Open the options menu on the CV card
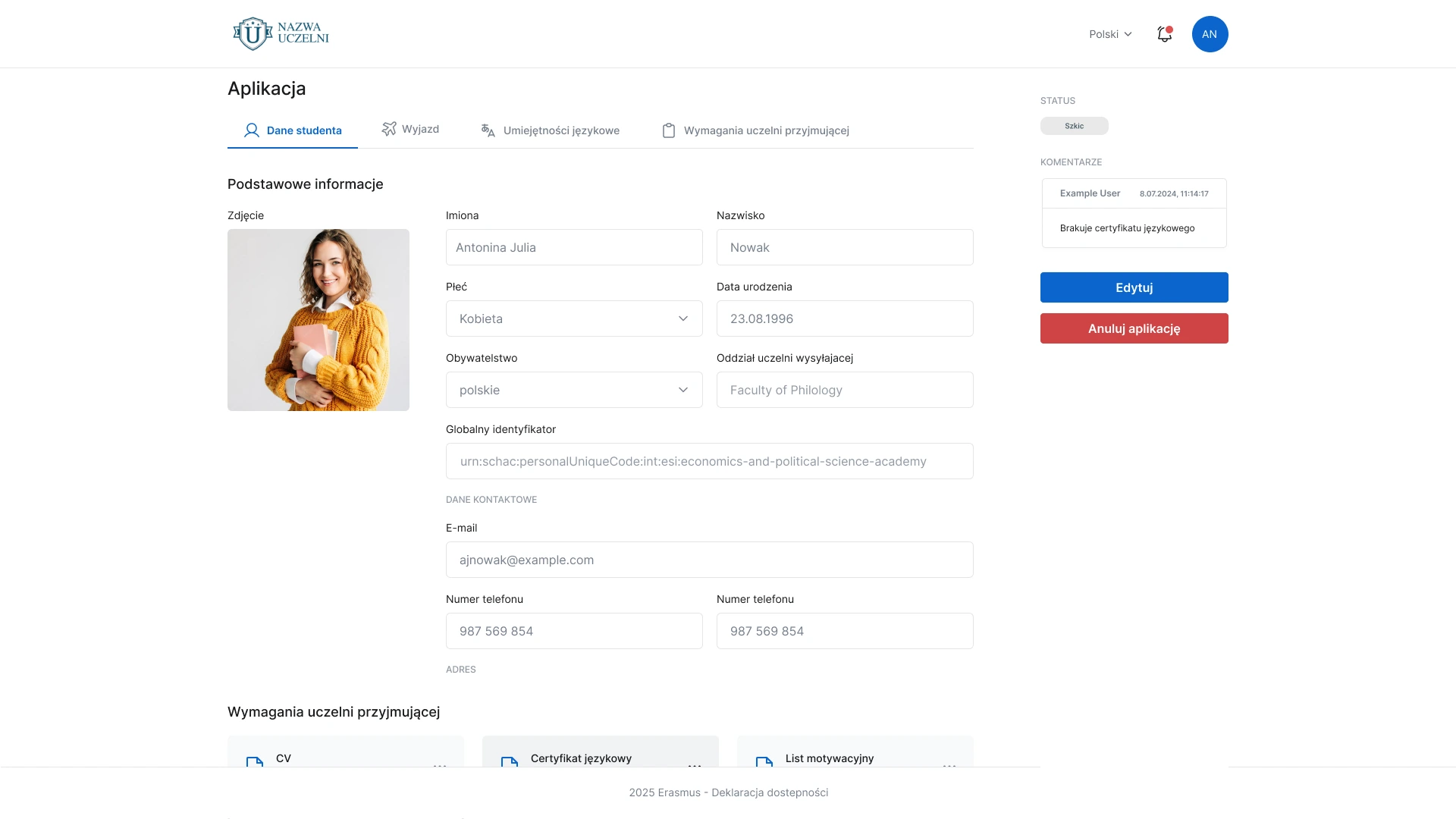Viewport: 1456px width, 819px height. (x=441, y=766)
